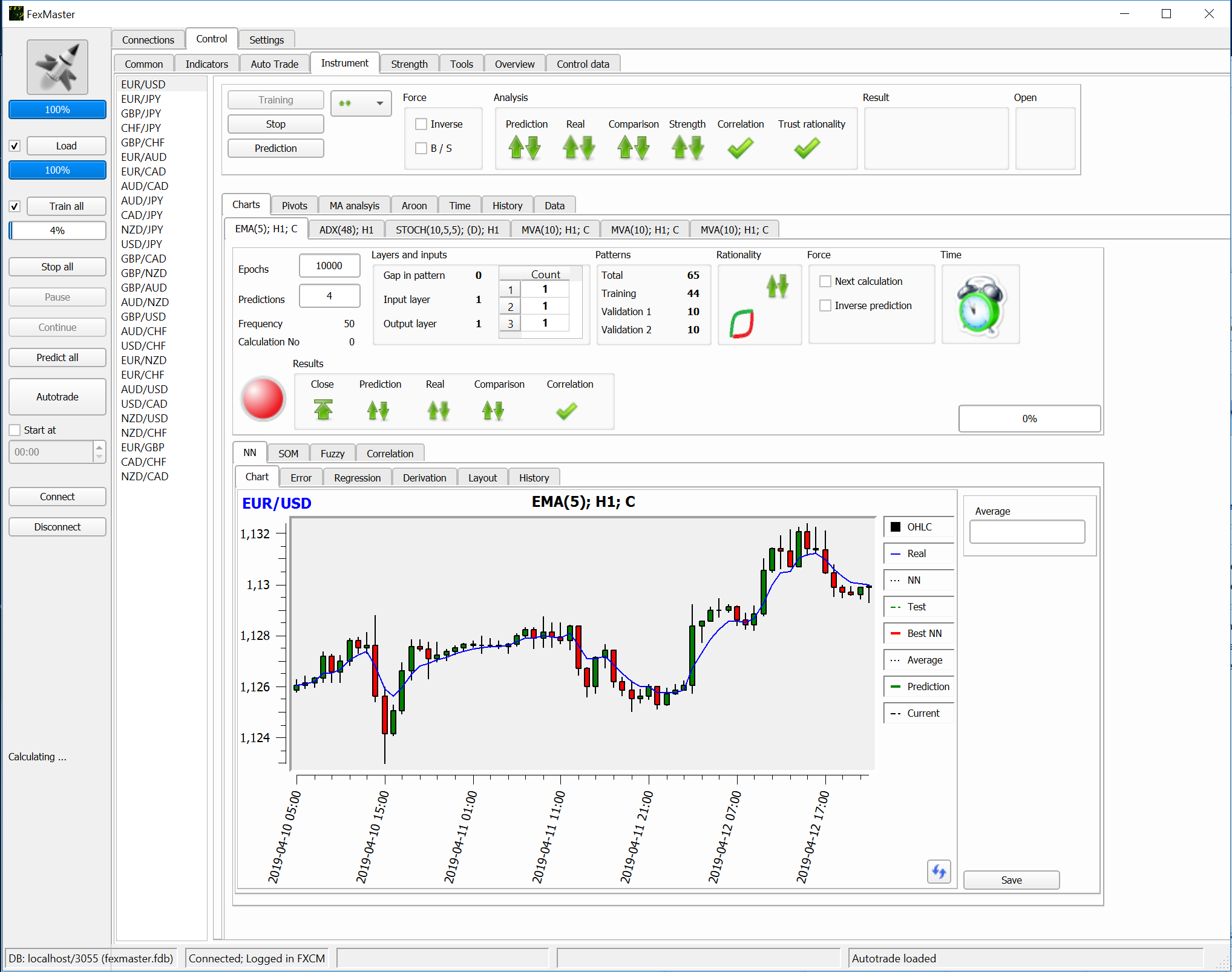Click the alarm clock Time icon
The image size is (1232, 972).
click(980, 305)
